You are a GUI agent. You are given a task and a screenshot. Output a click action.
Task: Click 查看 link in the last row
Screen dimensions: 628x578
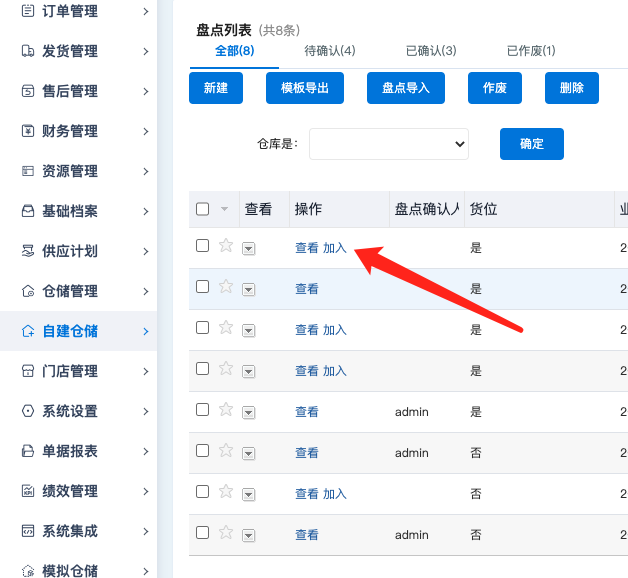pos(307,535)
